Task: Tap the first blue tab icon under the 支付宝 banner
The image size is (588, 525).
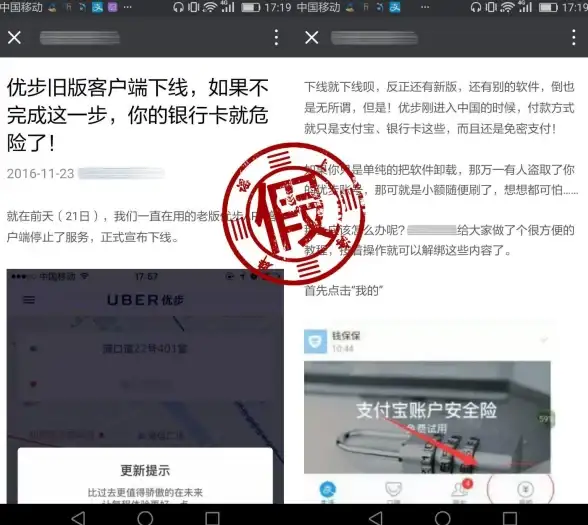Action: 327,489
